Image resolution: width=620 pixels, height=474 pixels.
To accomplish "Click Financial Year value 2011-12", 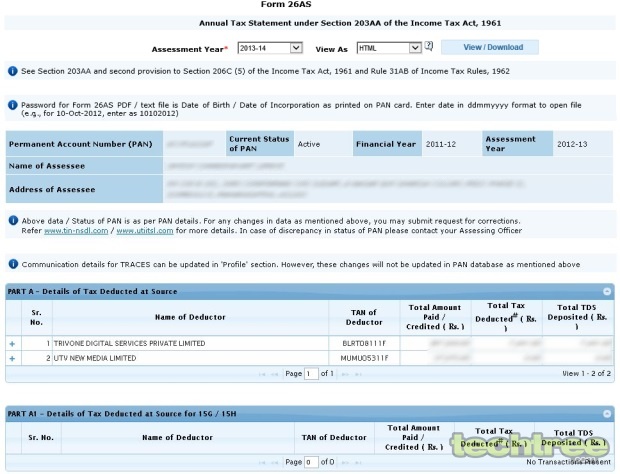I will [x=441, y=144].
